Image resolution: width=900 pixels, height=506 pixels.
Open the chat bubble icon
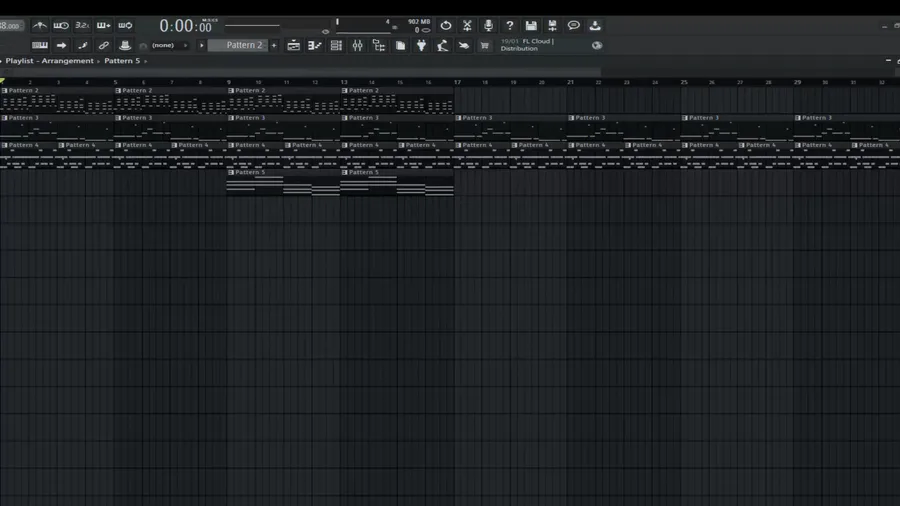[573, 25]
